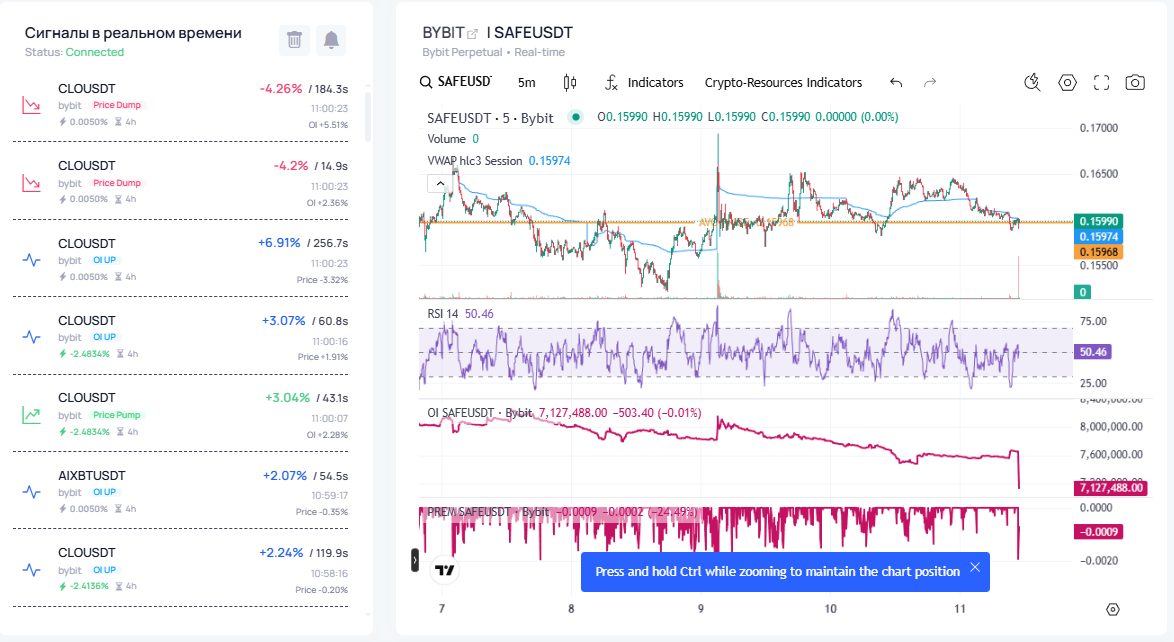
Task: Click the VWAP hlc3 Session legend
Action: tap(475, 161)
